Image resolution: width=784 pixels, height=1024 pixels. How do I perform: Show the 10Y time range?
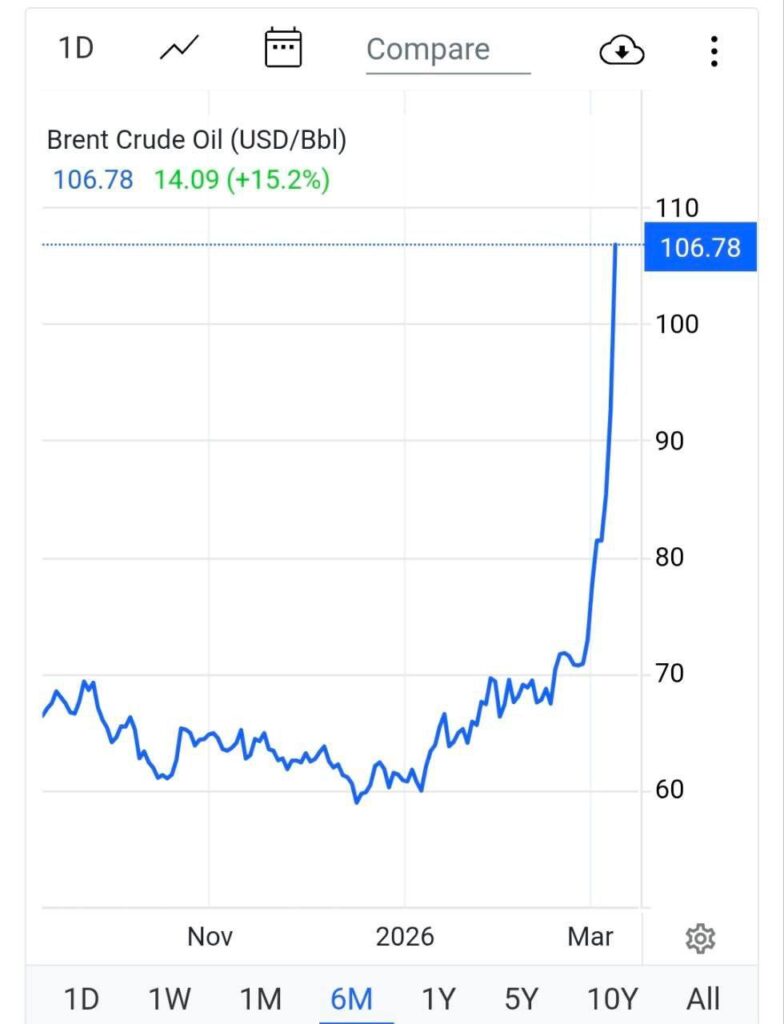pos(612,998)
